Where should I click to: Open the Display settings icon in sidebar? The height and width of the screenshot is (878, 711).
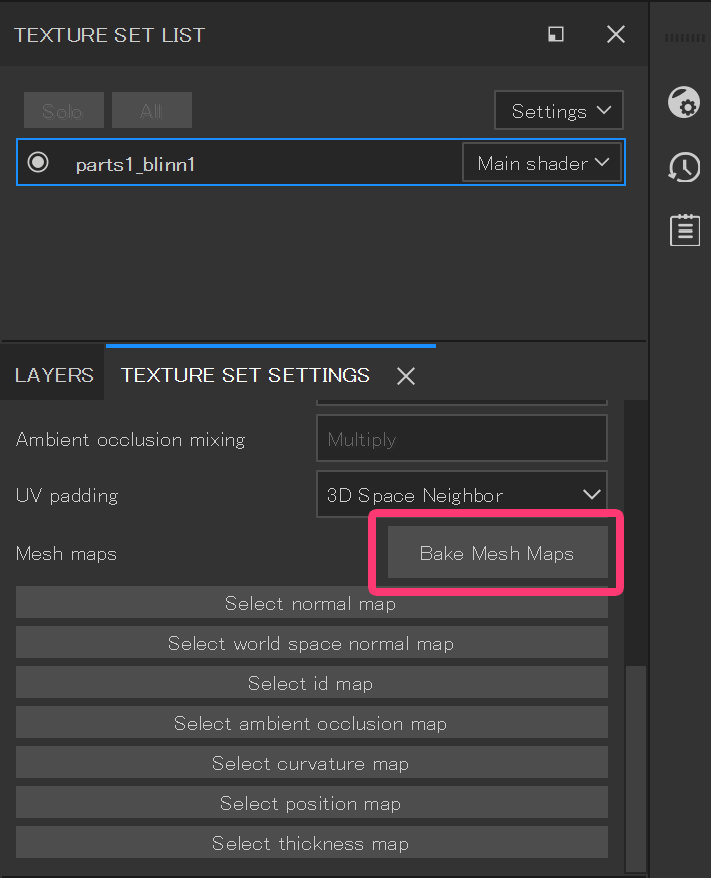[x=684, y=102]
